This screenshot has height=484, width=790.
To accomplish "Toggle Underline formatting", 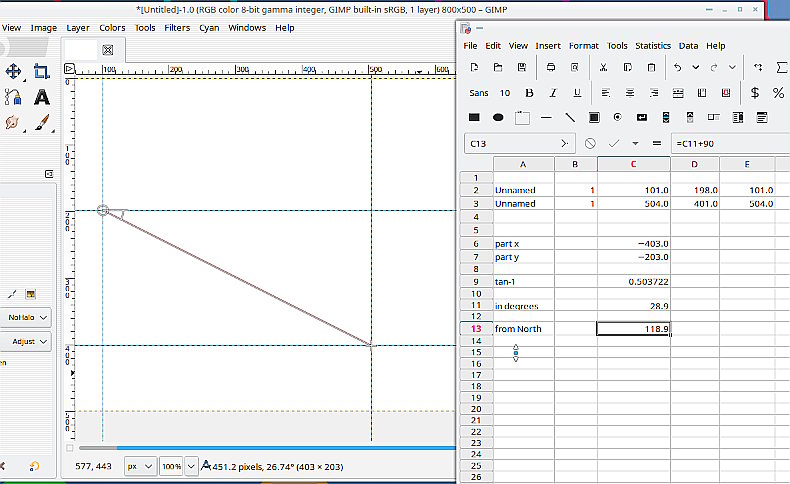I will coord(577,92).
